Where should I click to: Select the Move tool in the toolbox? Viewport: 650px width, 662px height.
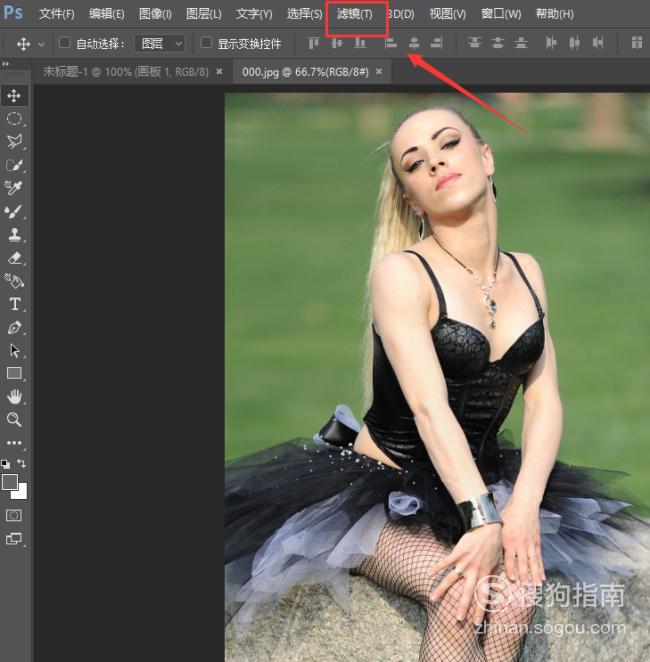click(14, 96)
